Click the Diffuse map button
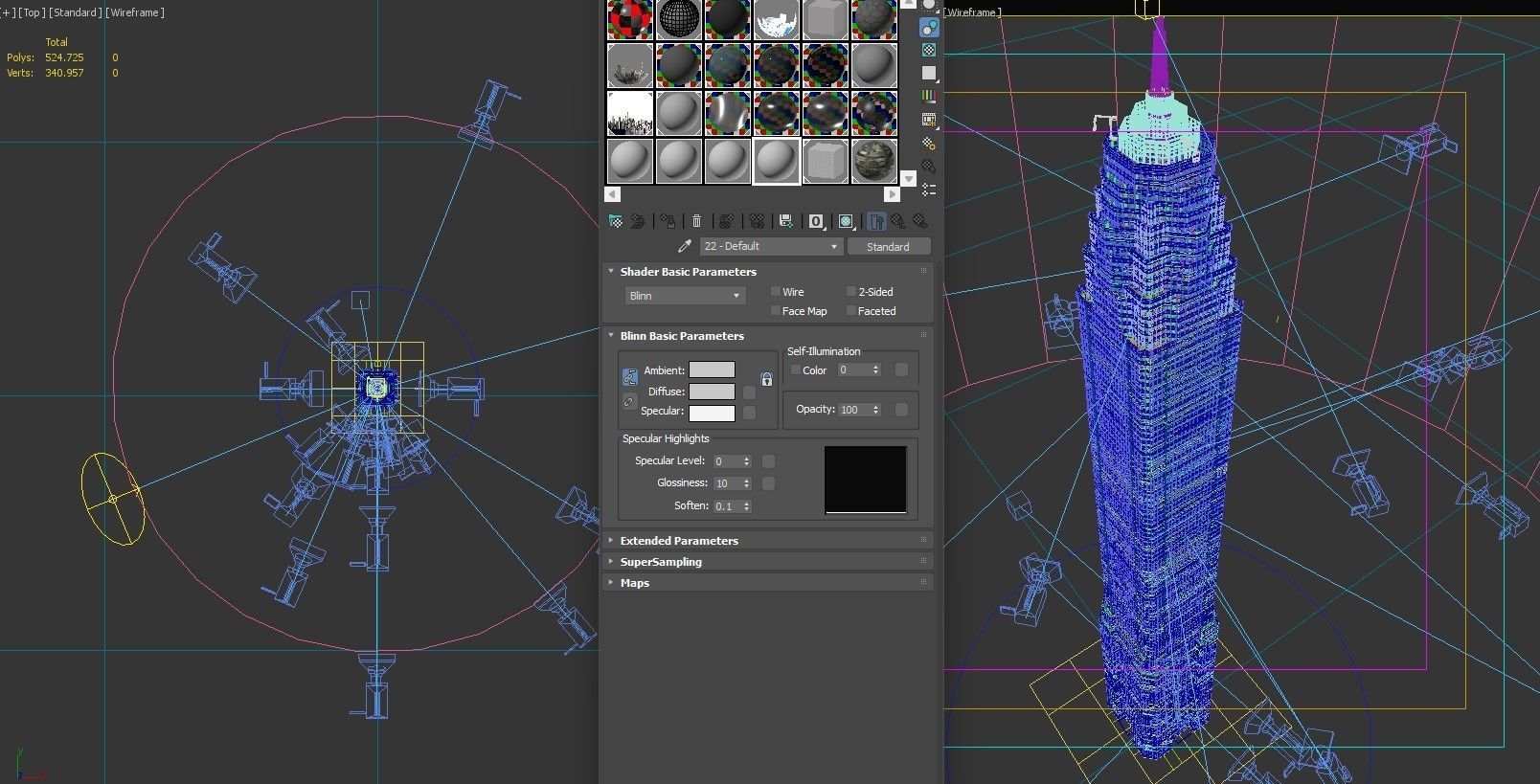 point(750,392)
